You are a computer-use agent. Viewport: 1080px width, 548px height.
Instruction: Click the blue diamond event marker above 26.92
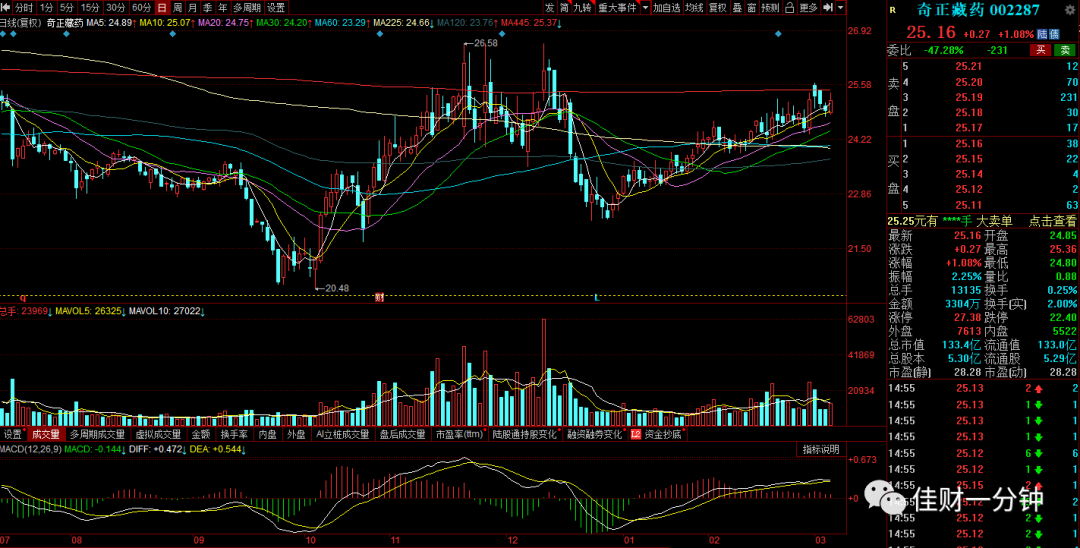778,34
